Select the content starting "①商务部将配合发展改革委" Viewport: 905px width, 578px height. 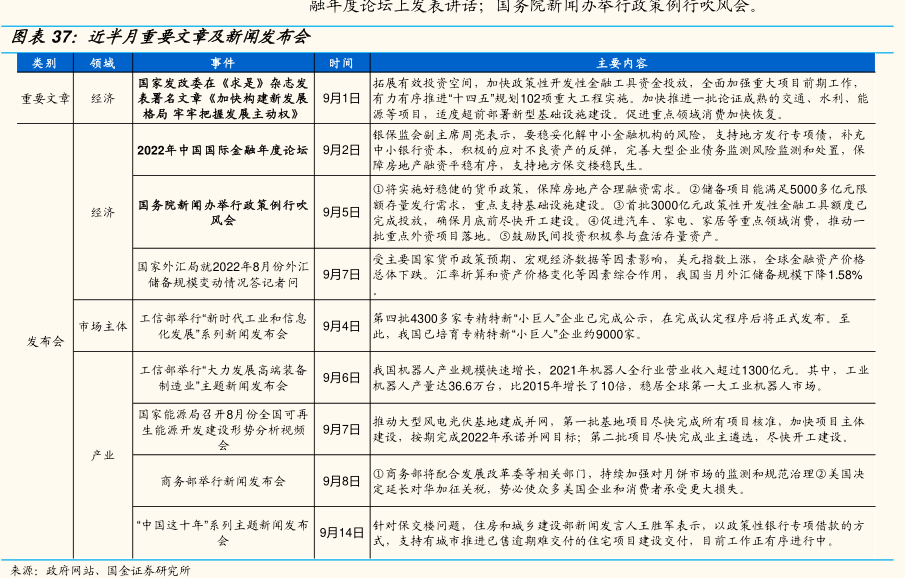click(x=619, y=481)
